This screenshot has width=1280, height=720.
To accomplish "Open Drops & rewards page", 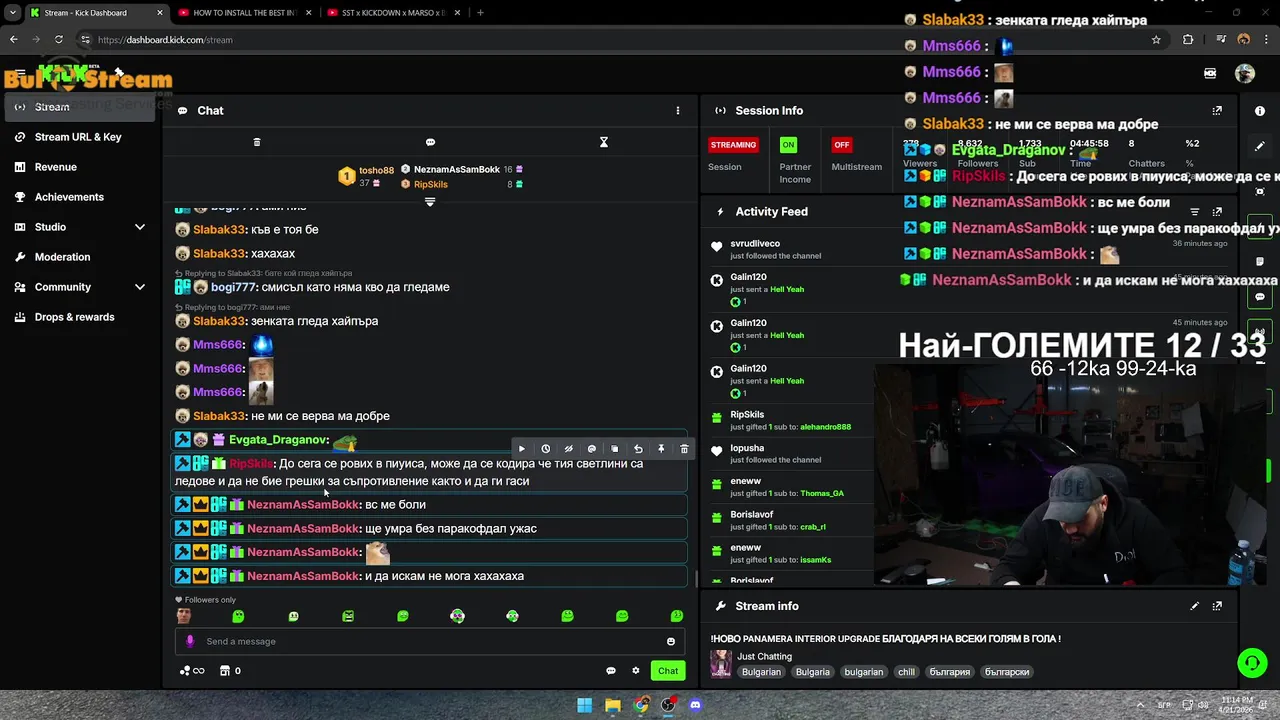I will pos(74,317).
